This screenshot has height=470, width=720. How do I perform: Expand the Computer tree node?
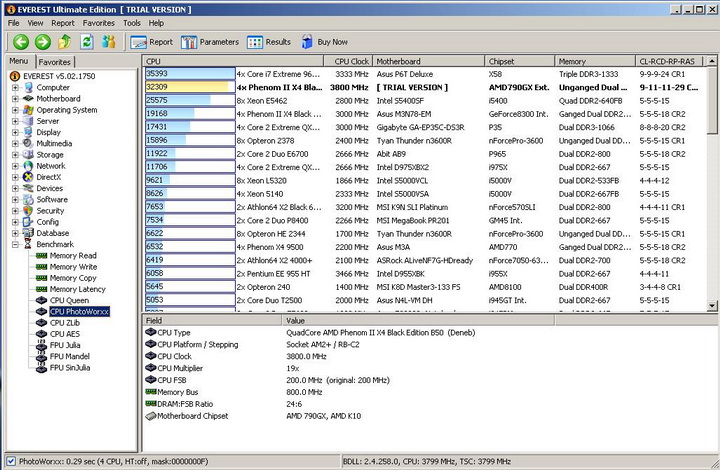click(15, 87)
